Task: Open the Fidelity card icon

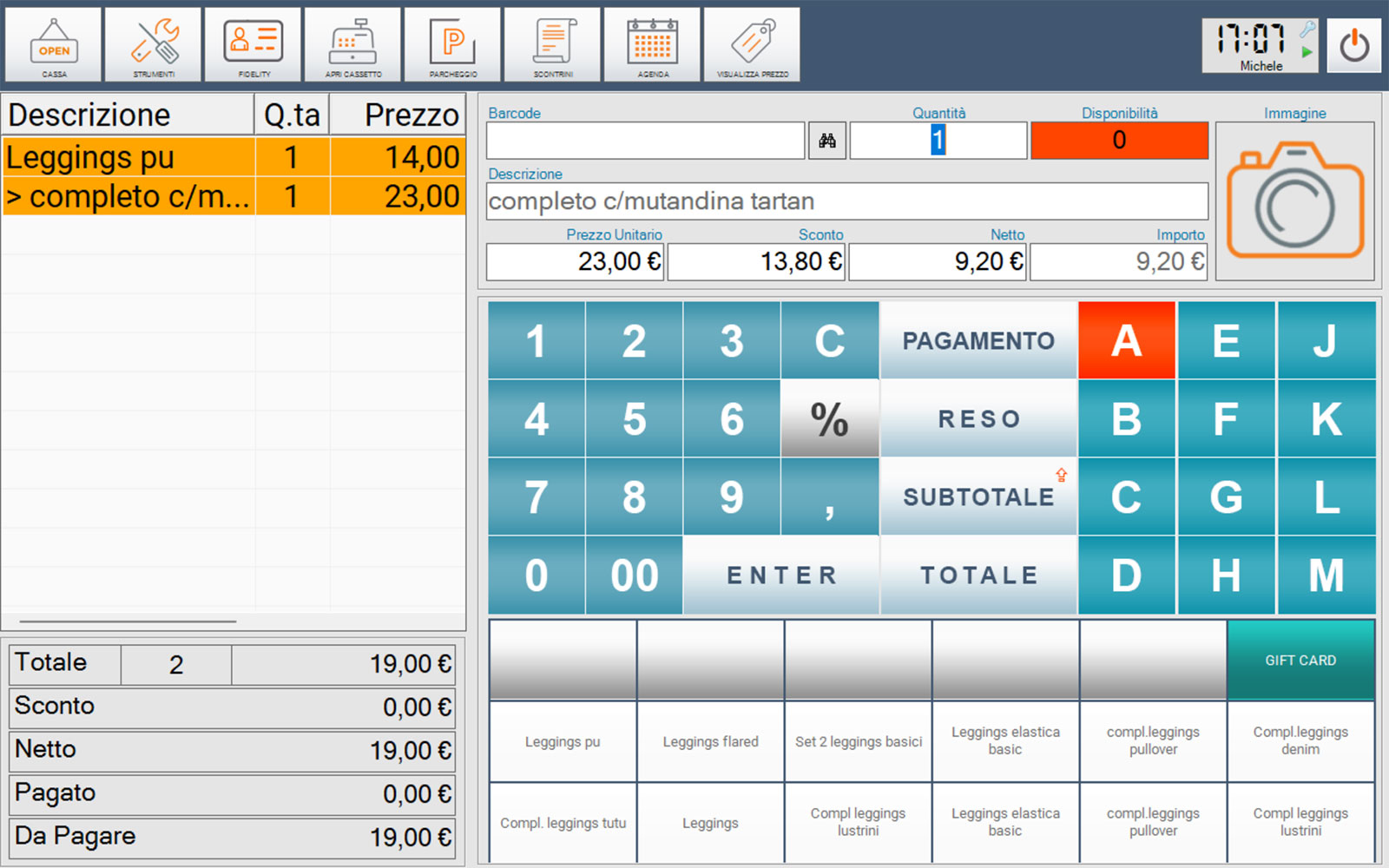Action: pyautogui.click(x=253, y=45)
